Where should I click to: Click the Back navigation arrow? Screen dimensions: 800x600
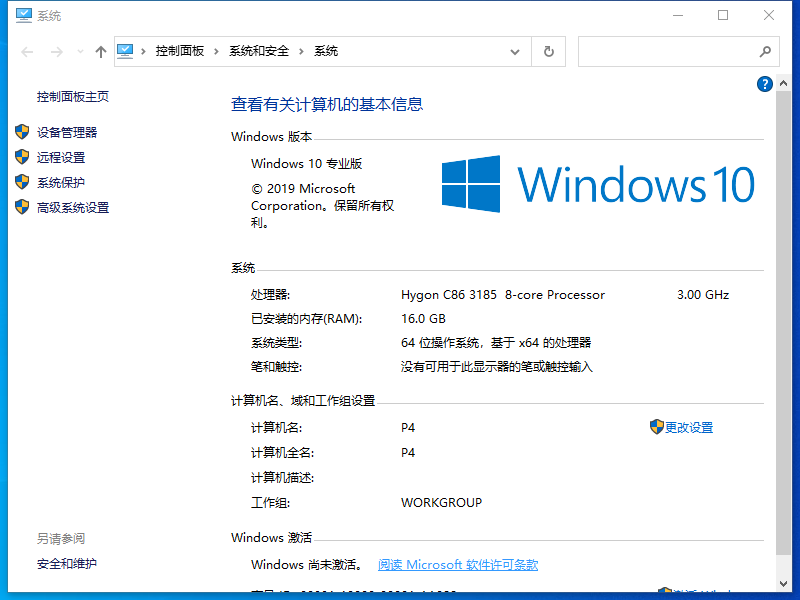point(27,52)
